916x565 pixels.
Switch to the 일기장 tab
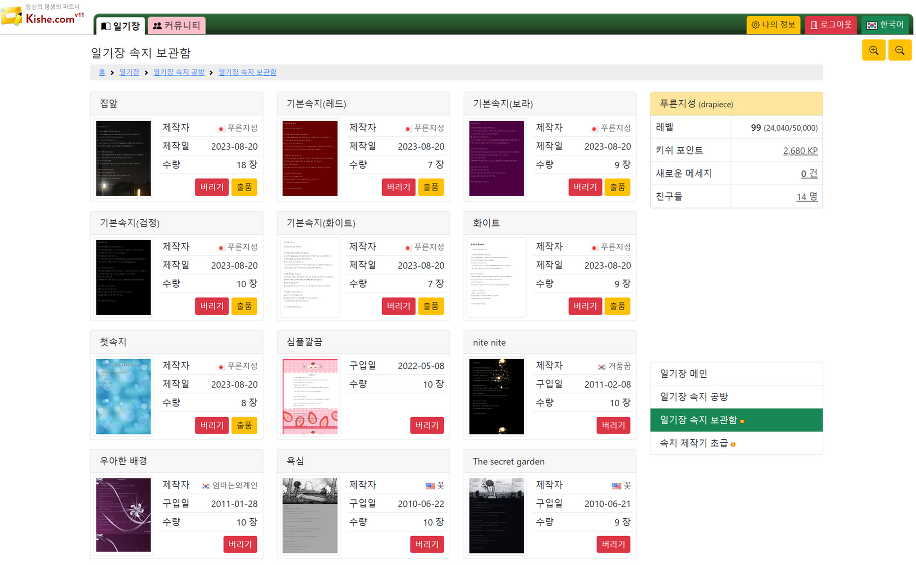(120, 26)
